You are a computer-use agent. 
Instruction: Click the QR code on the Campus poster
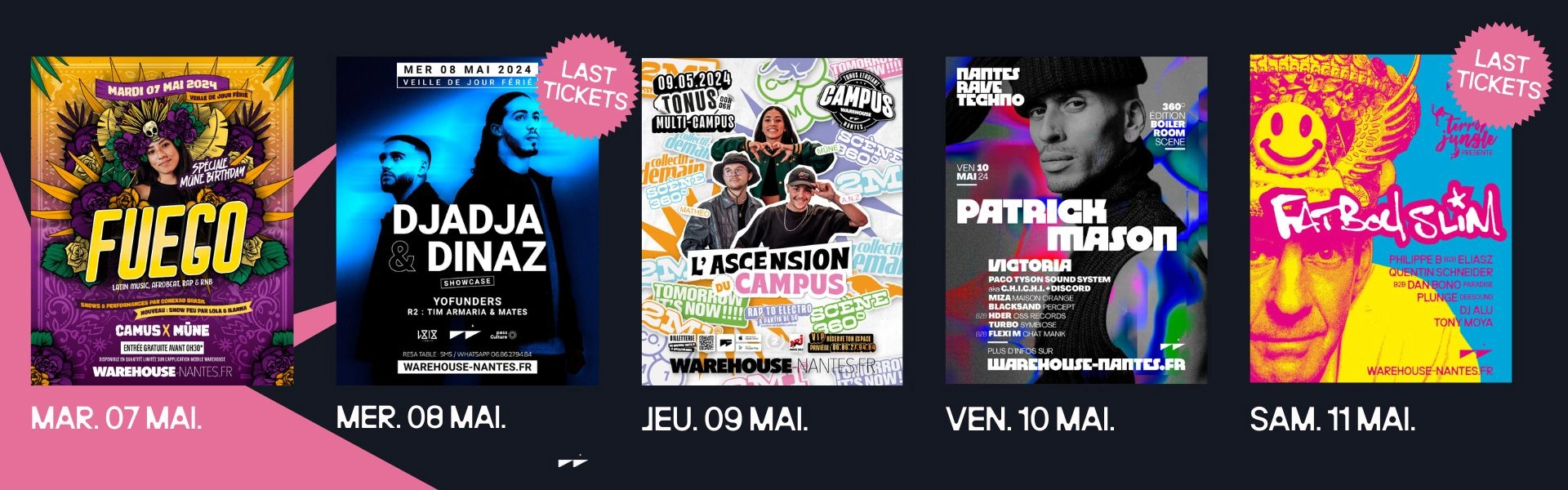[x=707, y=343]
